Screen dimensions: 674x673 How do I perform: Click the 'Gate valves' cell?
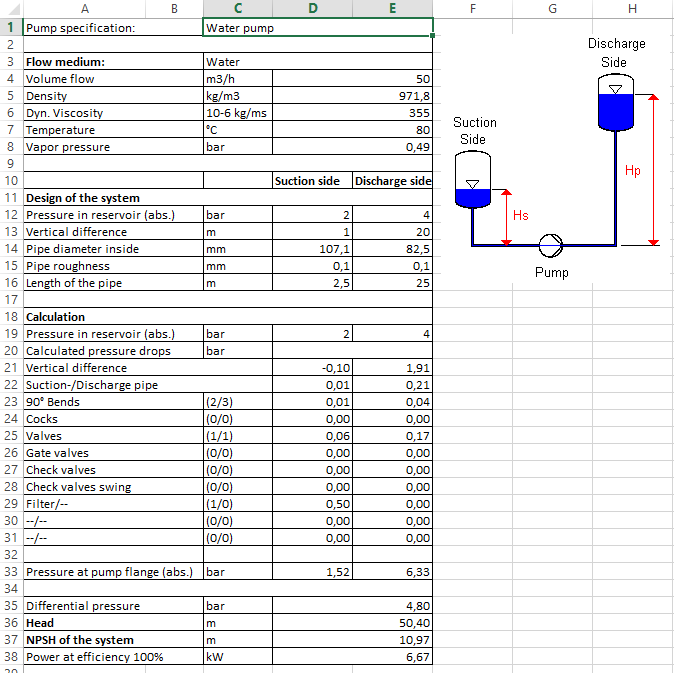pos(113,453)
